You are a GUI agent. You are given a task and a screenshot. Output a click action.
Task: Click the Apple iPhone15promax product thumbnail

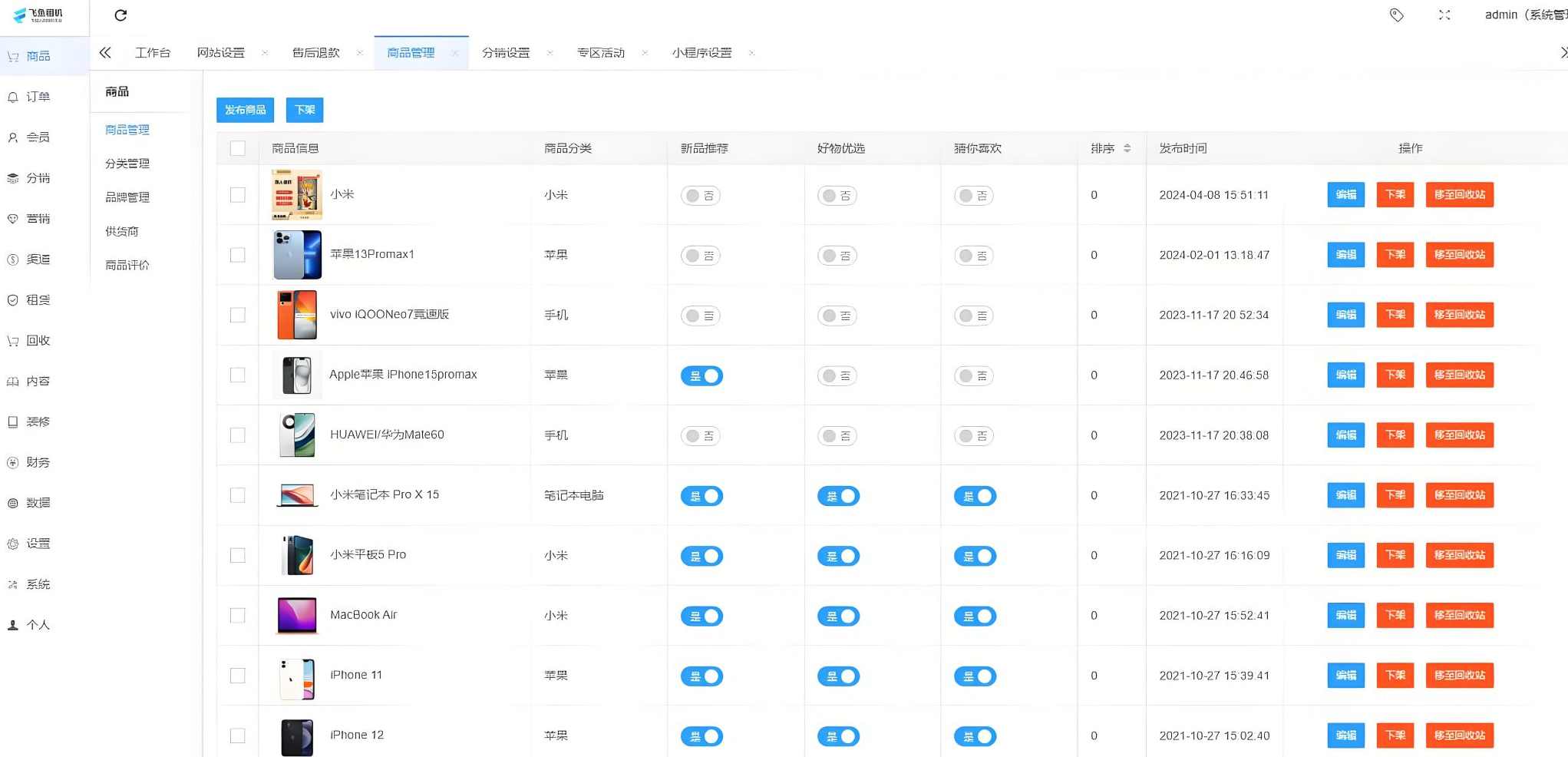point(297,375)
